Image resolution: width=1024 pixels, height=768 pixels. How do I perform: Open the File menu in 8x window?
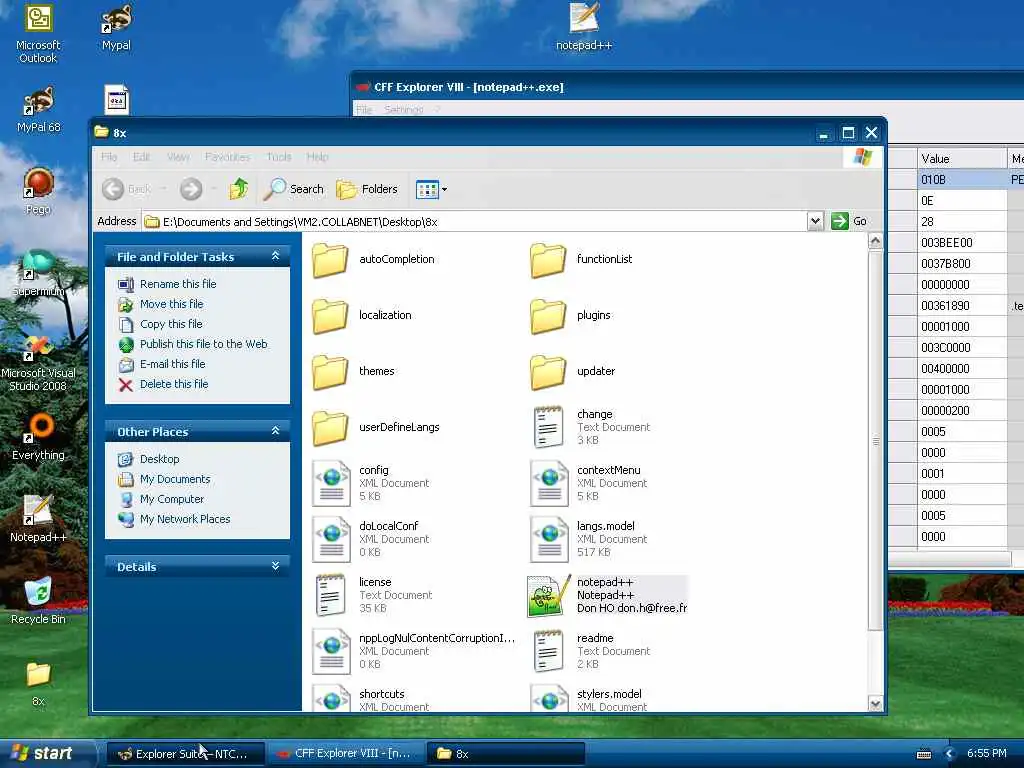109,157
